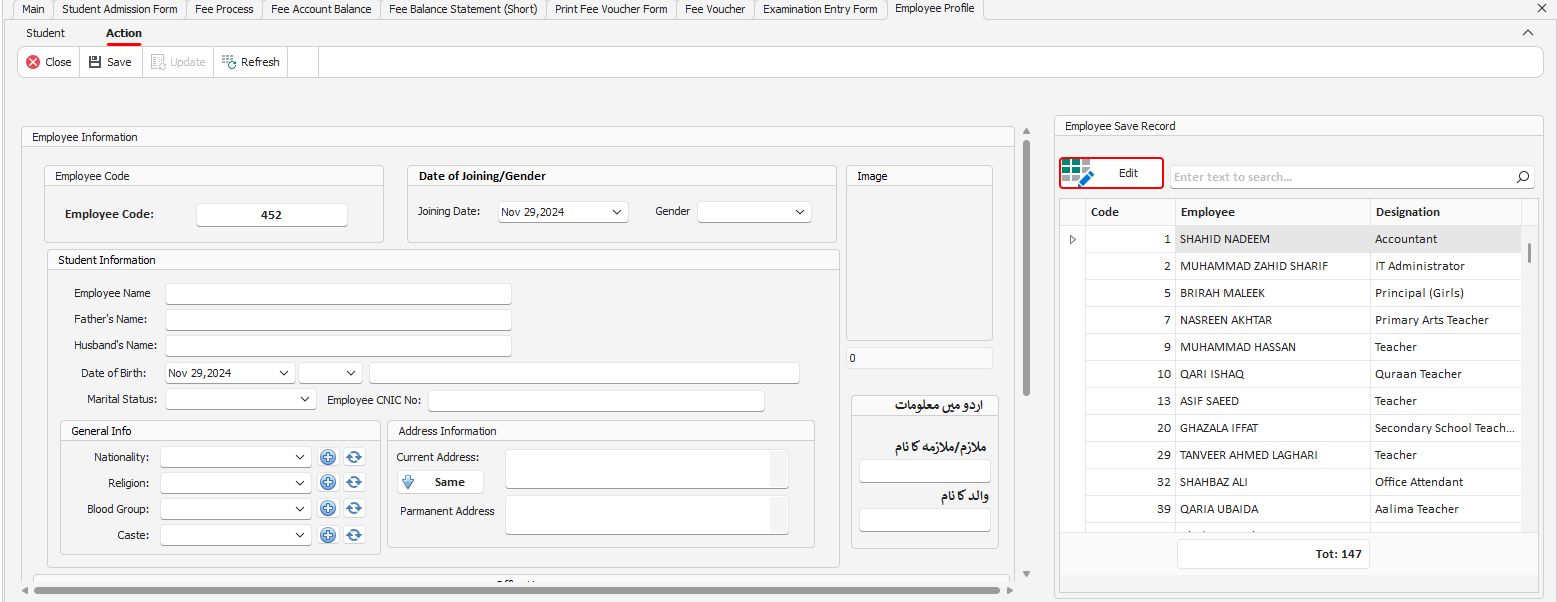Viewport: 1557px width, 602px height.
Task: Expand the Joining Date picker
Action: [x=617, y=212]
